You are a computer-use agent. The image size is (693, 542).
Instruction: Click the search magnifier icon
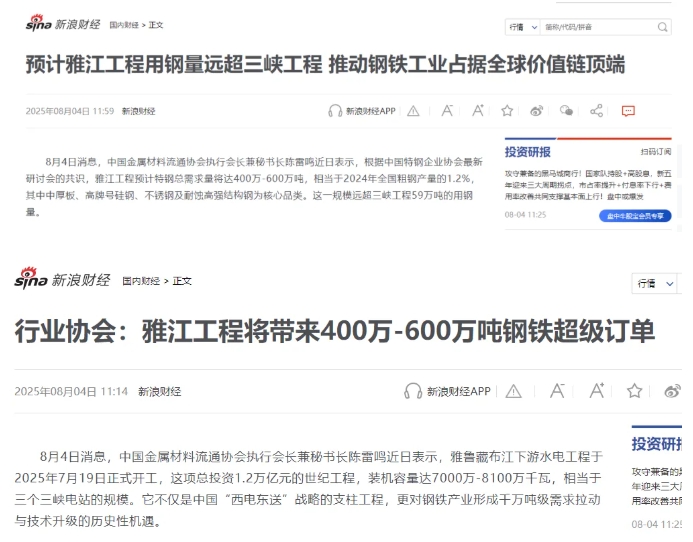663,27
